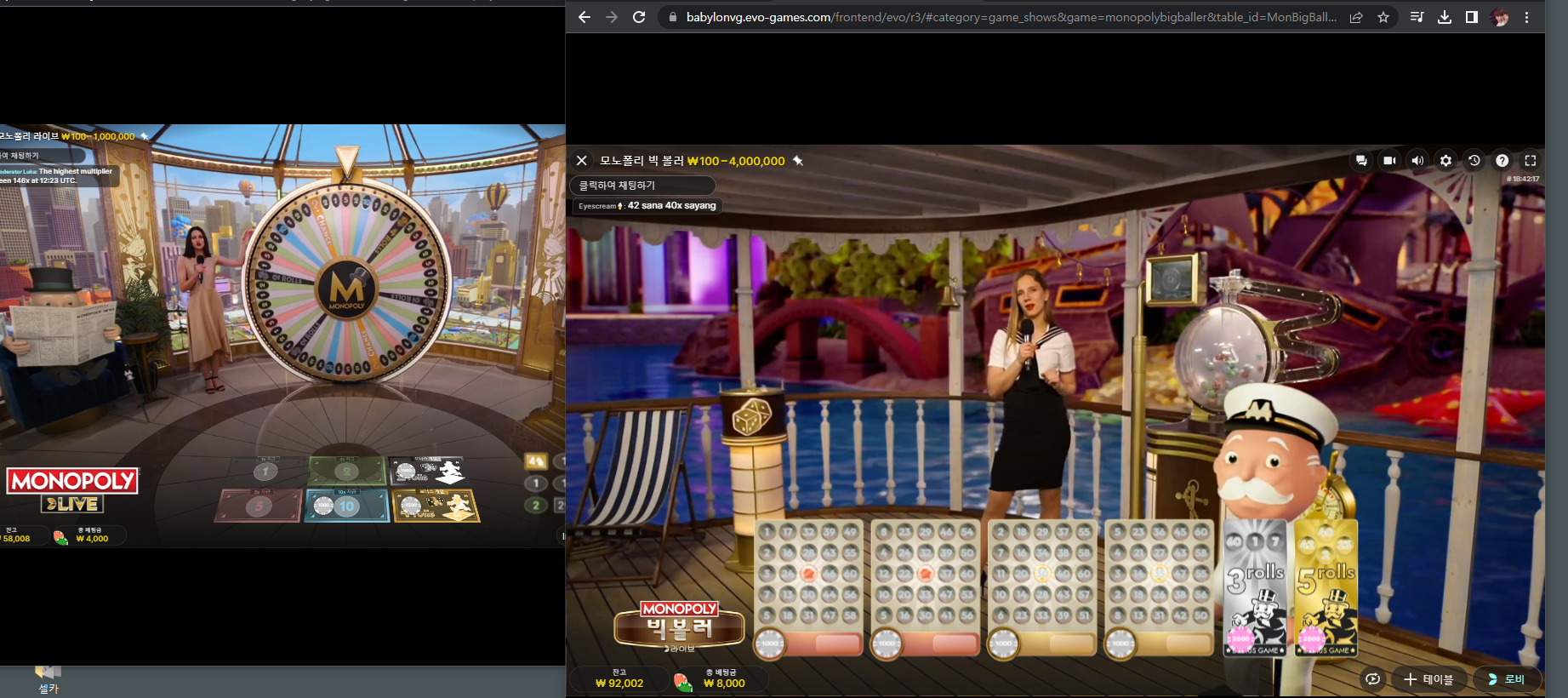Screen dimensions: 1568x698
Task: Open the 셀카 taskbar item
Action: (x=48, y=679)
